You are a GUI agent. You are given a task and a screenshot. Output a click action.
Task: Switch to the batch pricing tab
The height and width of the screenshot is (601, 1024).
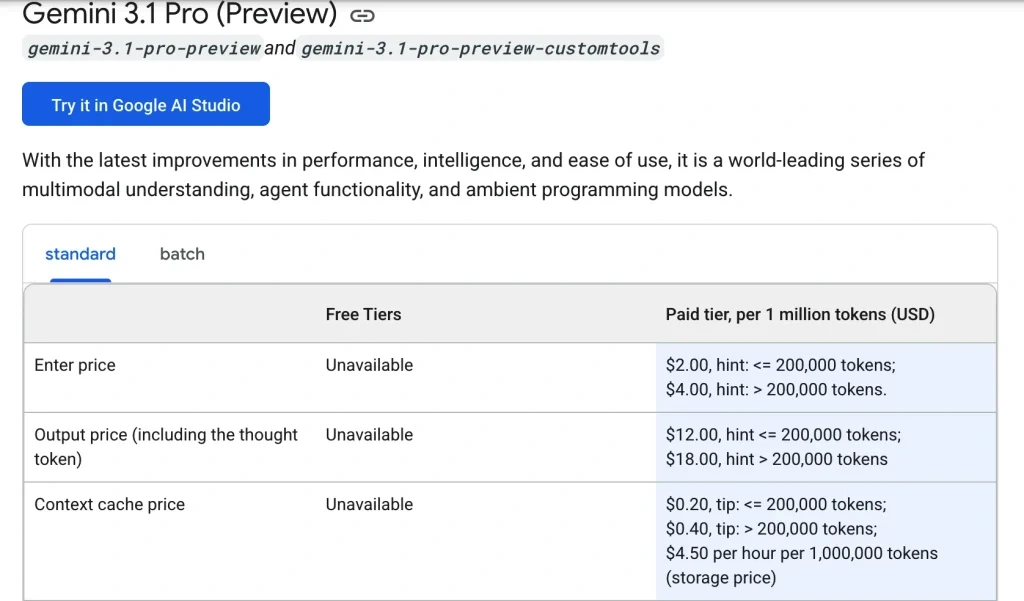[182, 254]
